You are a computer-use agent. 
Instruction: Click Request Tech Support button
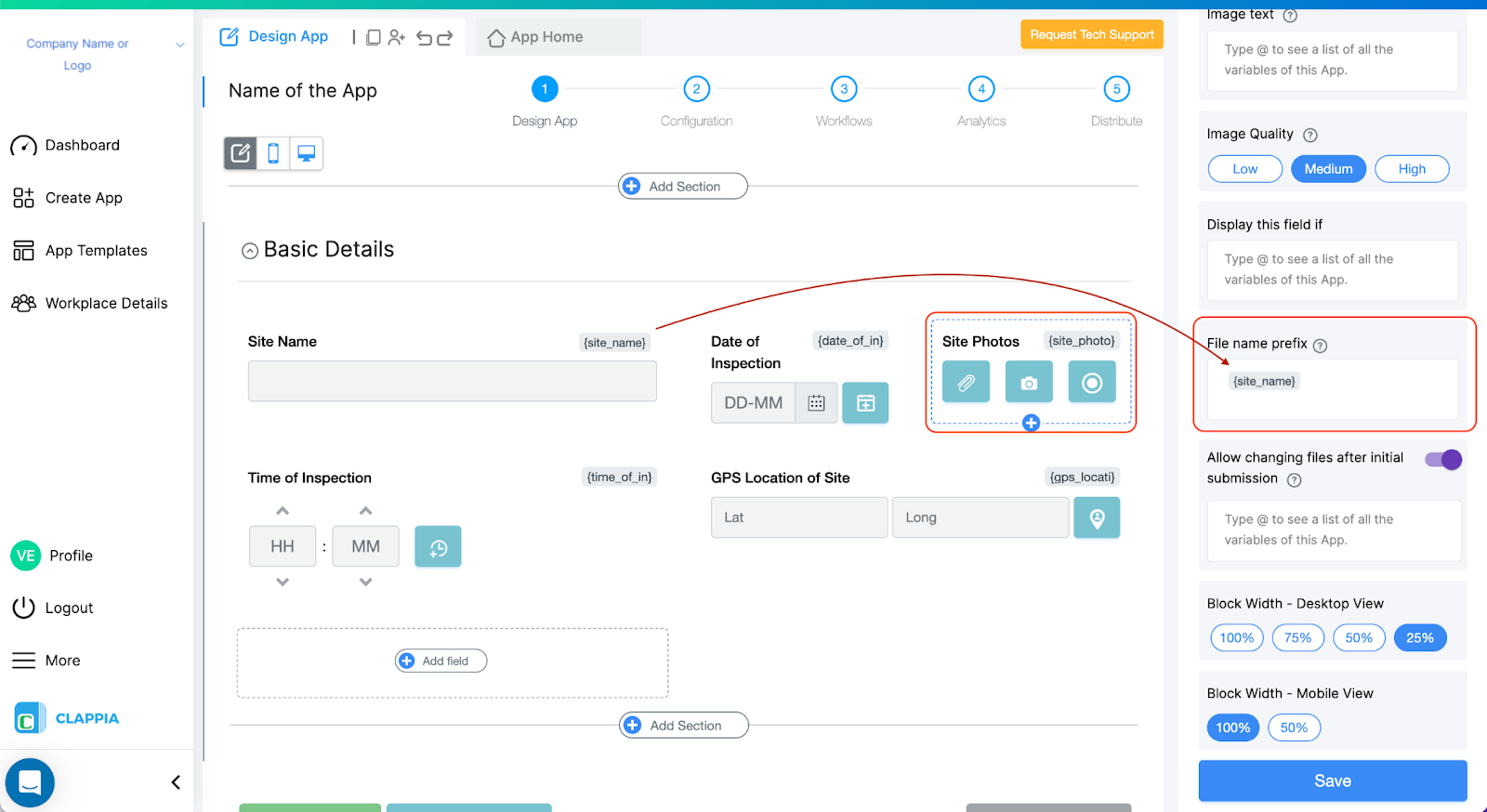click(x=1092, y=35)
